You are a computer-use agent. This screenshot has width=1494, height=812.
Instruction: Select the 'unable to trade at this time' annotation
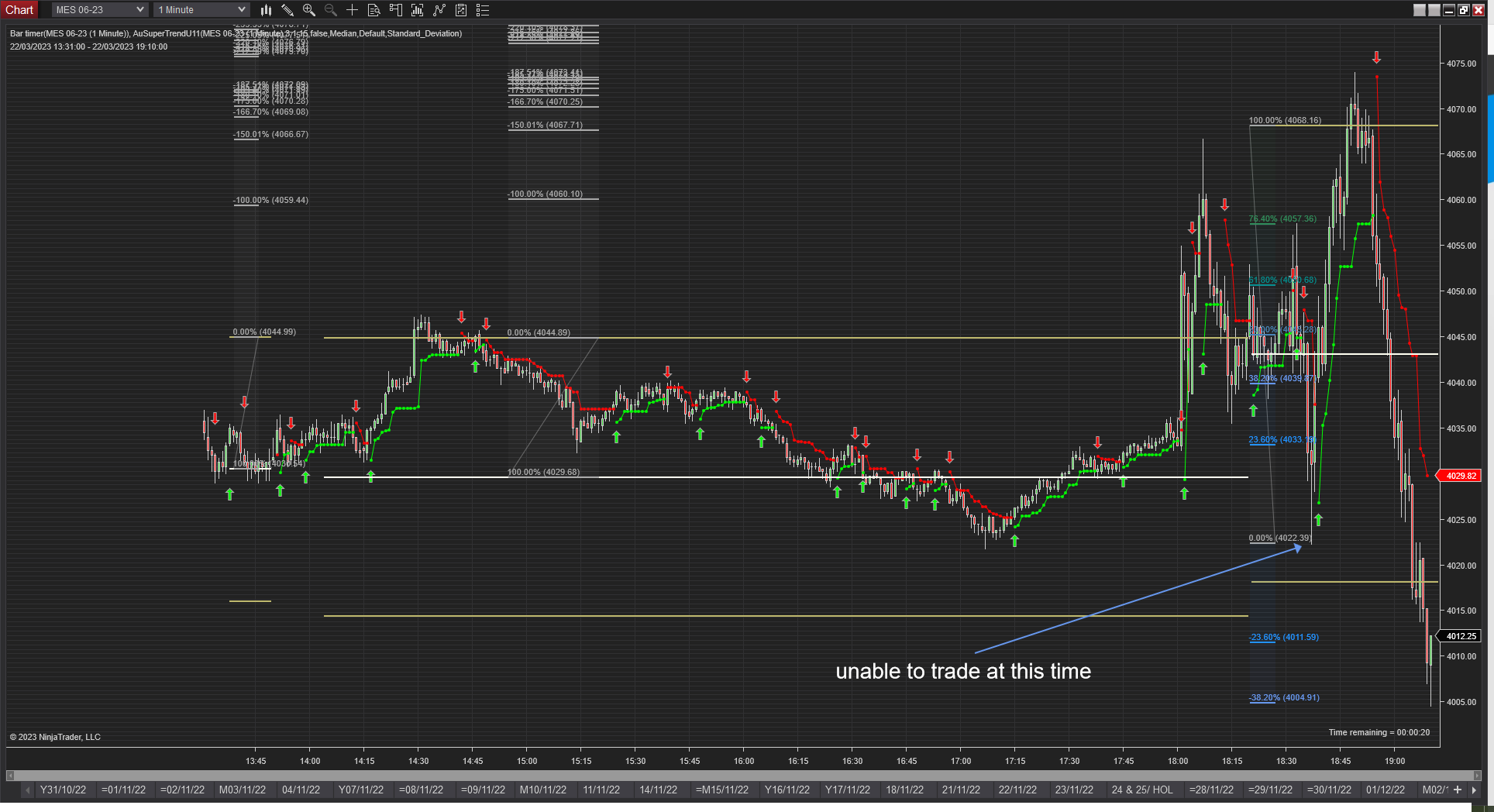pyautogui.click(x=963, y=671)
